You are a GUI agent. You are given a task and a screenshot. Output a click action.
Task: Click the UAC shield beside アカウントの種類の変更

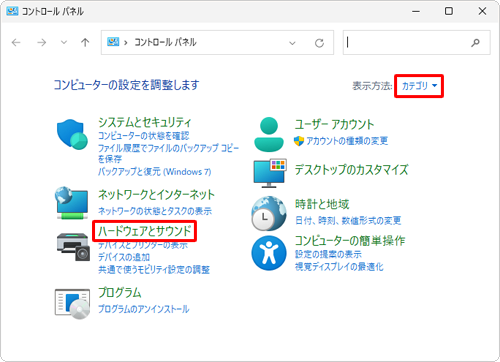point(299,141)
